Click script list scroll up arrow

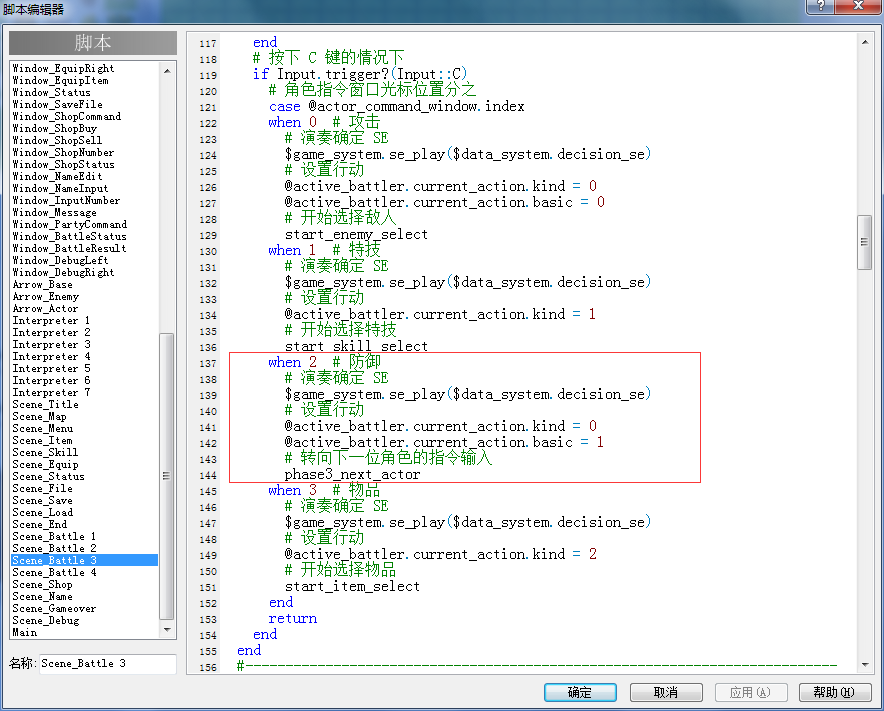[167, 71]
